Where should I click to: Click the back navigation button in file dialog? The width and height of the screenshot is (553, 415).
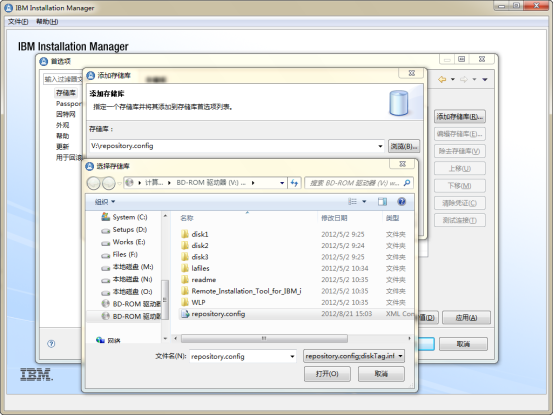(x=93, y=183)
